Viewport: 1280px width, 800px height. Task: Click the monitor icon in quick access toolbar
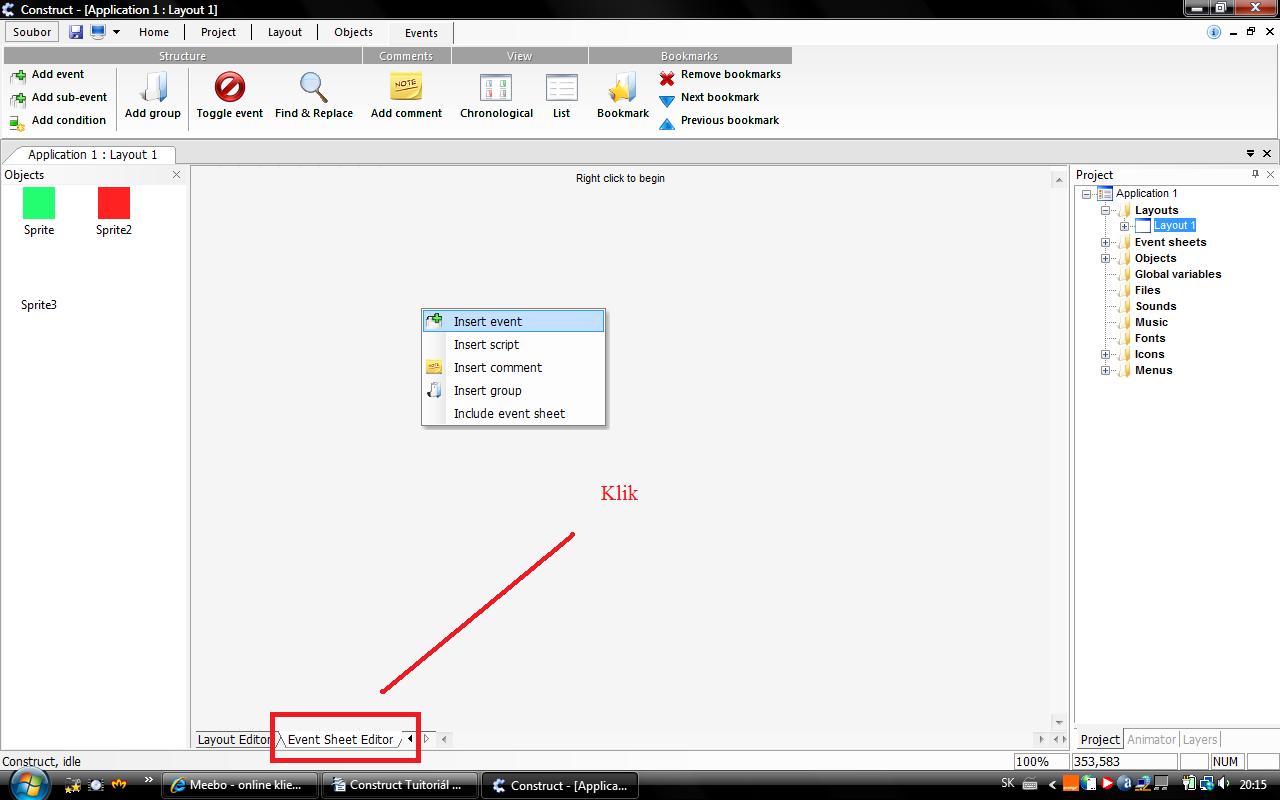98,32
